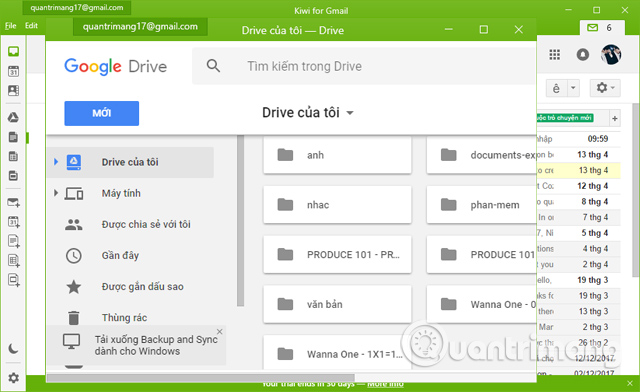
Task: Open Gần đây recent files
Action: [120, 256]
